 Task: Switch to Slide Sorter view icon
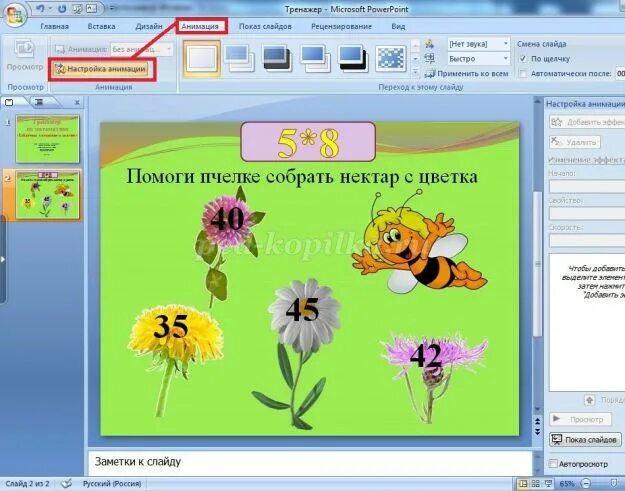536,484
